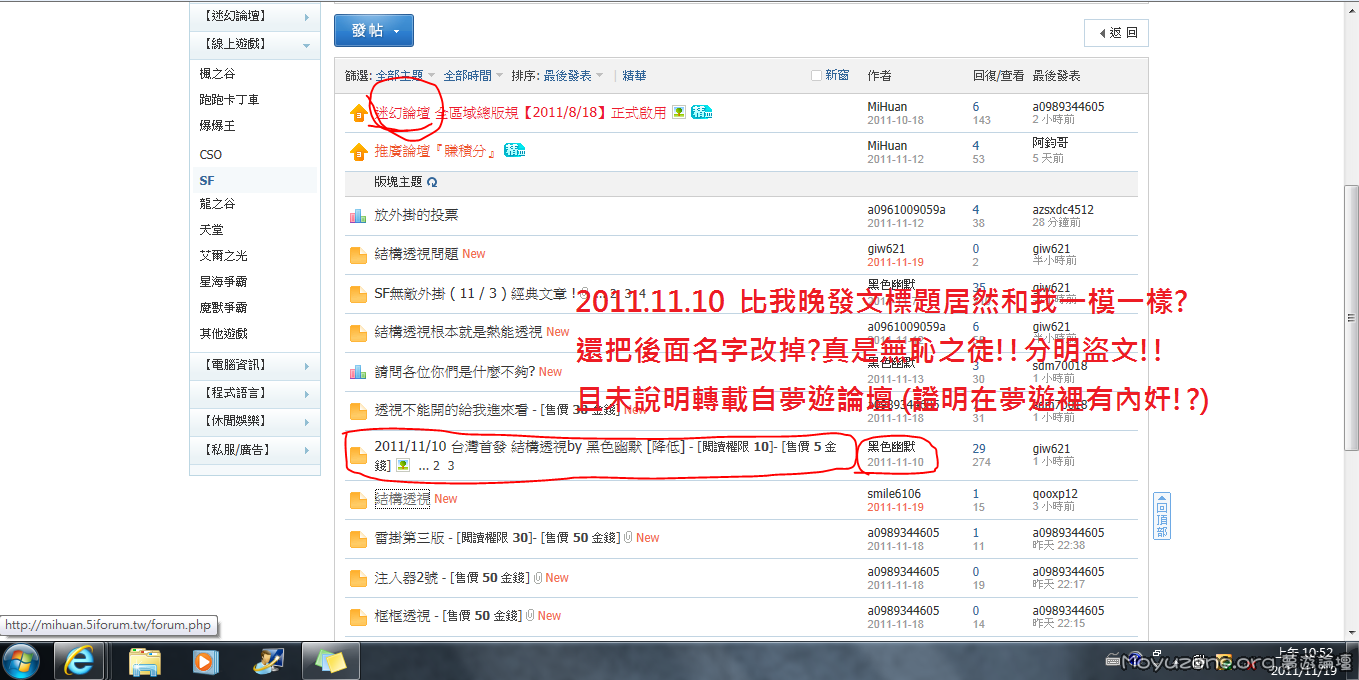Click folder icon of smile6106's 結構透視 thread
The image size is (1359, 680).
358,500
